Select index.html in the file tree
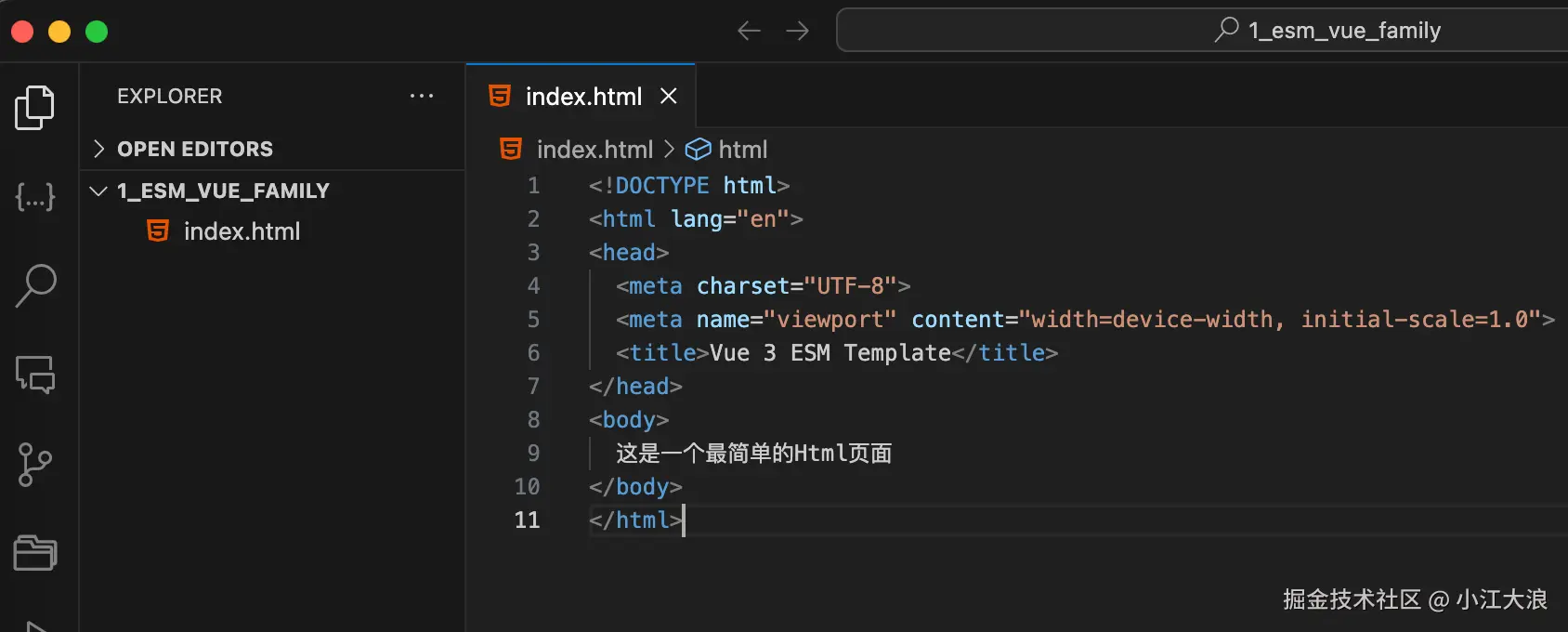The height and width of the screenshot is (632, 1568). (x=242, y=231)
